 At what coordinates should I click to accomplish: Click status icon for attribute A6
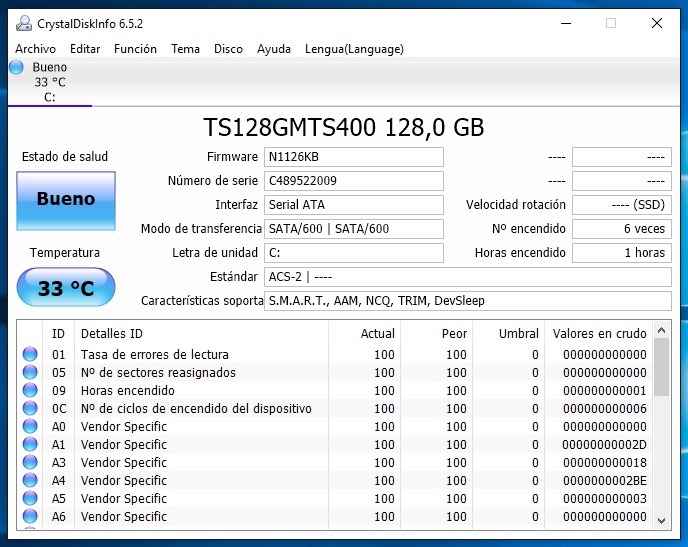30,516
